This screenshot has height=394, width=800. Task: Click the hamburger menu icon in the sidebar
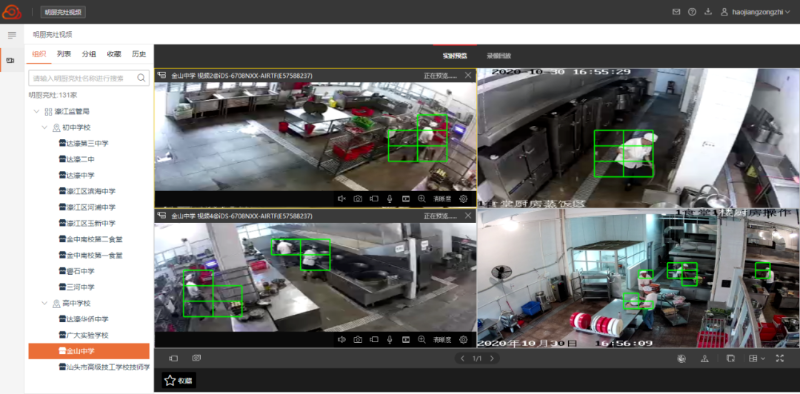pyautogui.click(x=12, y=35)
